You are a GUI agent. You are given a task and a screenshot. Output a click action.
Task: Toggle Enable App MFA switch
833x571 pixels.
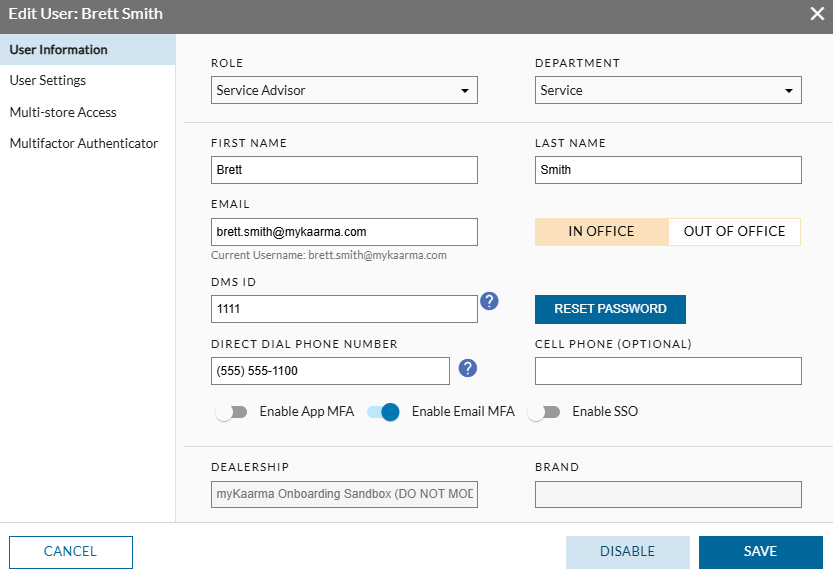pyautogui.click(x=232, y=412)
